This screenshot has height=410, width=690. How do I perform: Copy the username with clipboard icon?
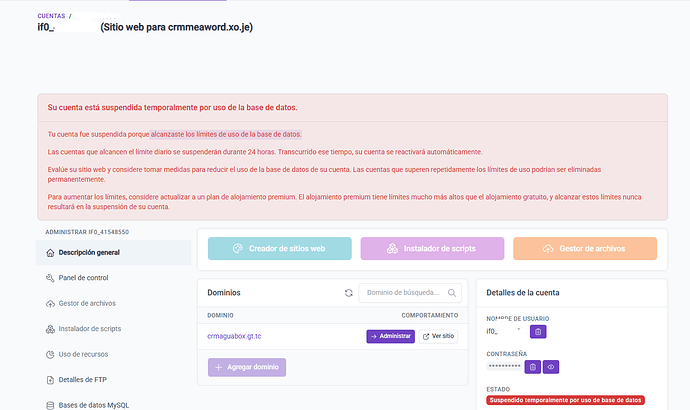(x=538, y=332)
